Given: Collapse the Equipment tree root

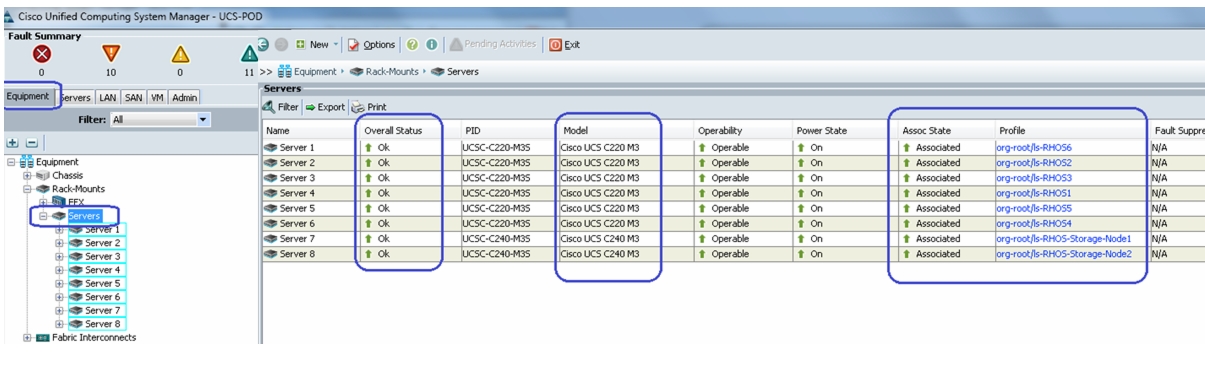Looking at the screenshot, I should click(x=11, y=162).
